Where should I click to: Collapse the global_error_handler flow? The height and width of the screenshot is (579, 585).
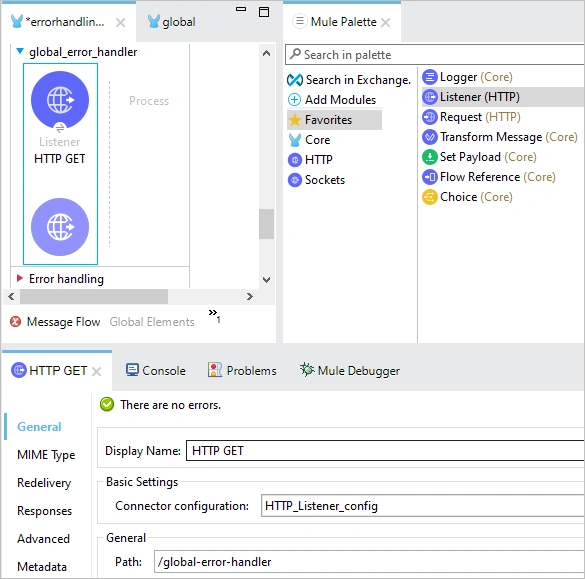coord(20,51)
